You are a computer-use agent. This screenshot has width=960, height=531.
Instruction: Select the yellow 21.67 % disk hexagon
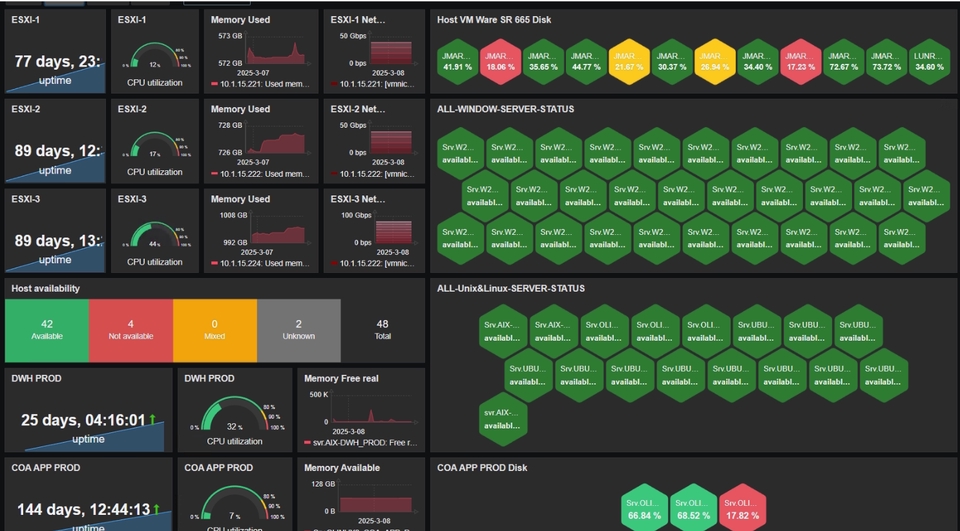[x=629, y=61]
